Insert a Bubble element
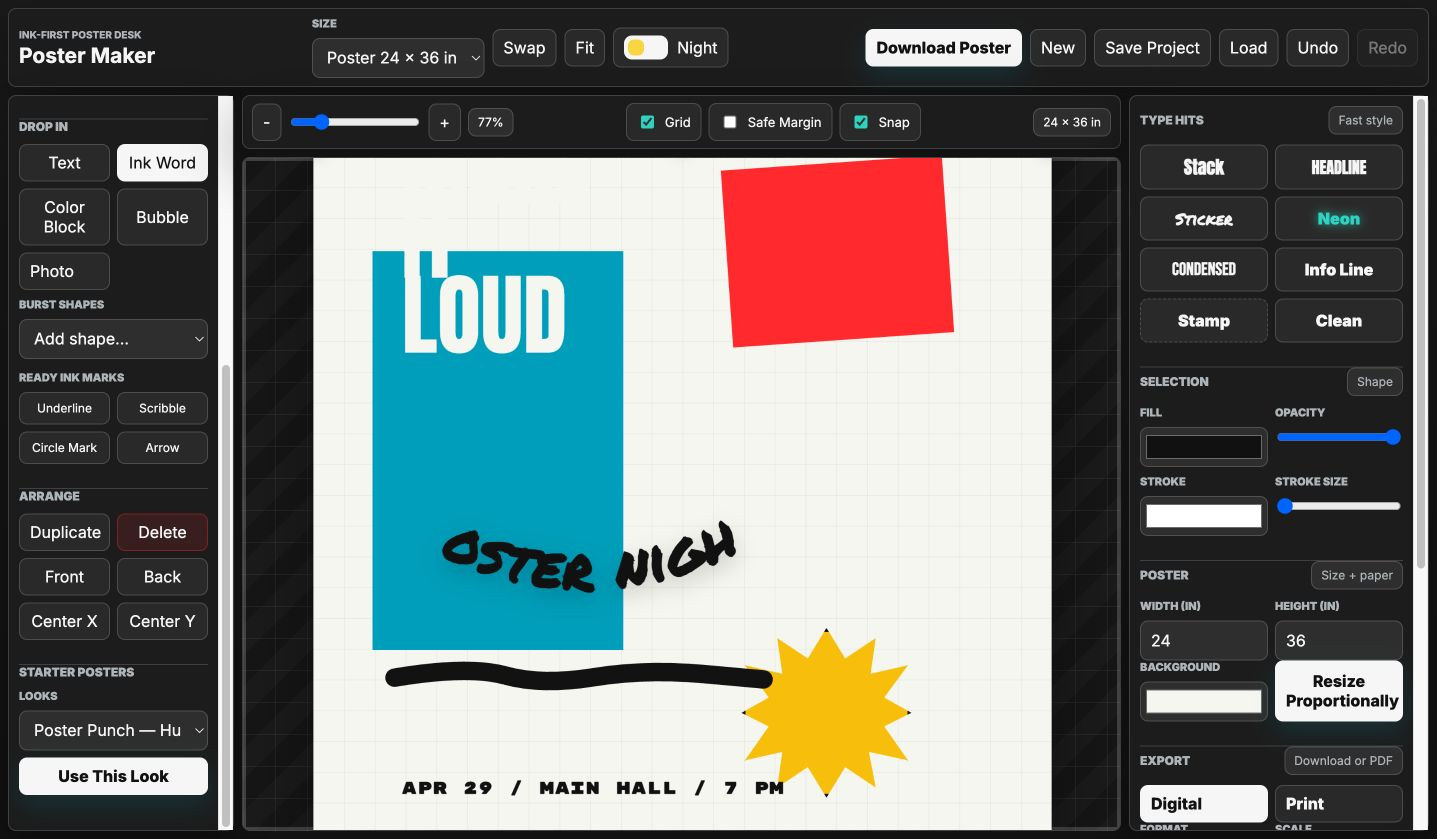This screenshot has width=1437, height=839. [x=162, y=217]
